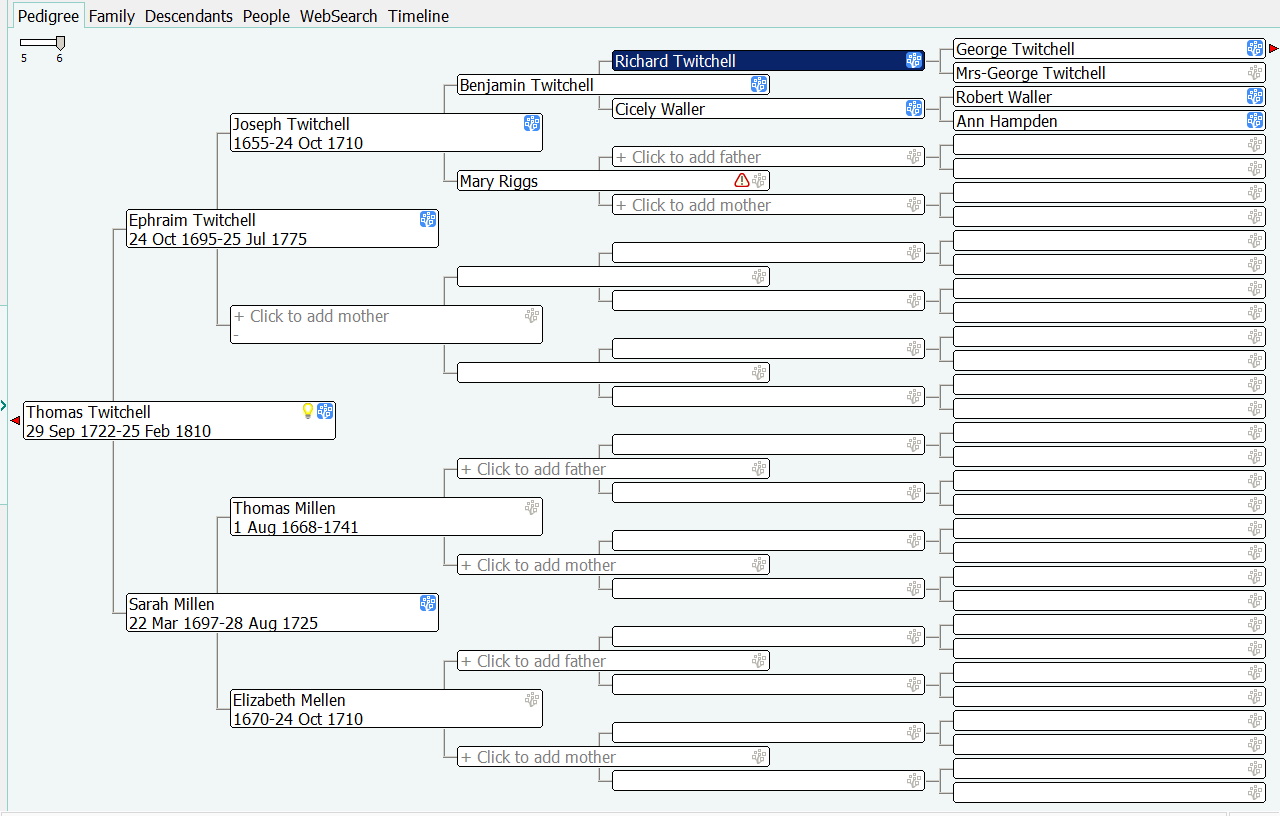Screen dimensions: 1280x816
Task: Select Mary Riggs
Action: [x=613, y=181]
